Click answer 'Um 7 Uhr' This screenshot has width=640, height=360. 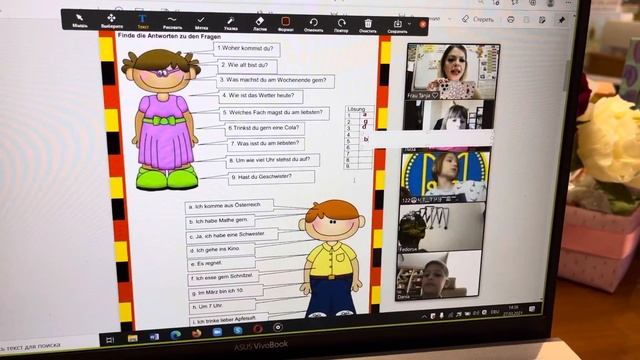(222, 306)
